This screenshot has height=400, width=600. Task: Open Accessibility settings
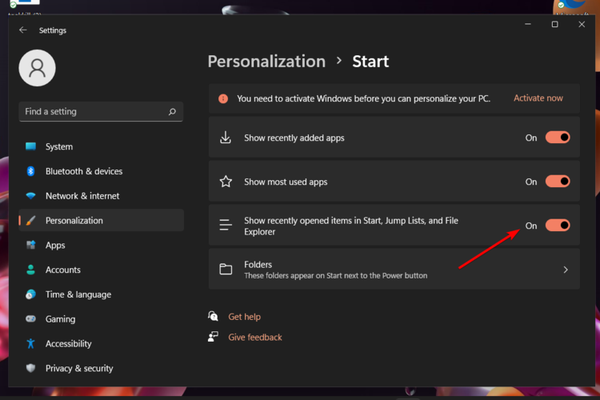(101, 343)
